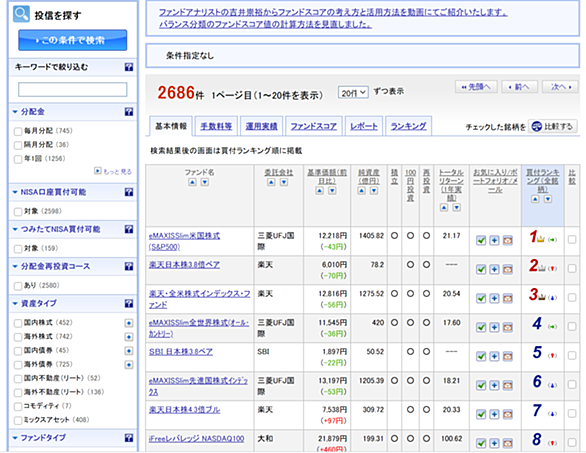Sort 純資産 column descending with down arrow
This screenshot has width=586, height=453.
click(x=374, y=191)
